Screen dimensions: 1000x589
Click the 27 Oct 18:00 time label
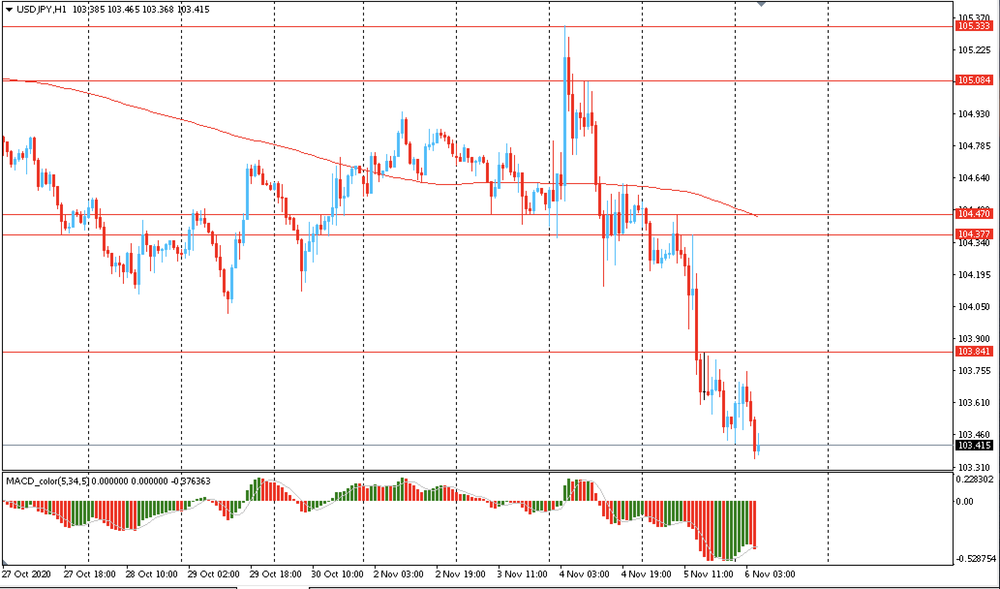pyautogui.click(x=89, y=573)
